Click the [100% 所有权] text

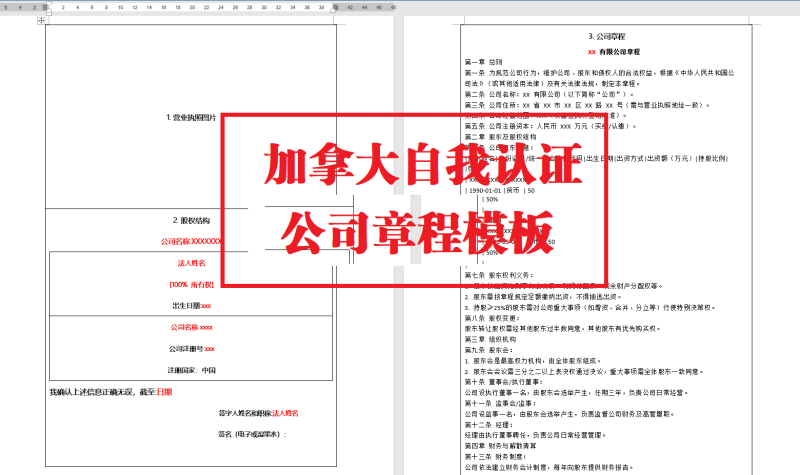(x=191, y=285)
